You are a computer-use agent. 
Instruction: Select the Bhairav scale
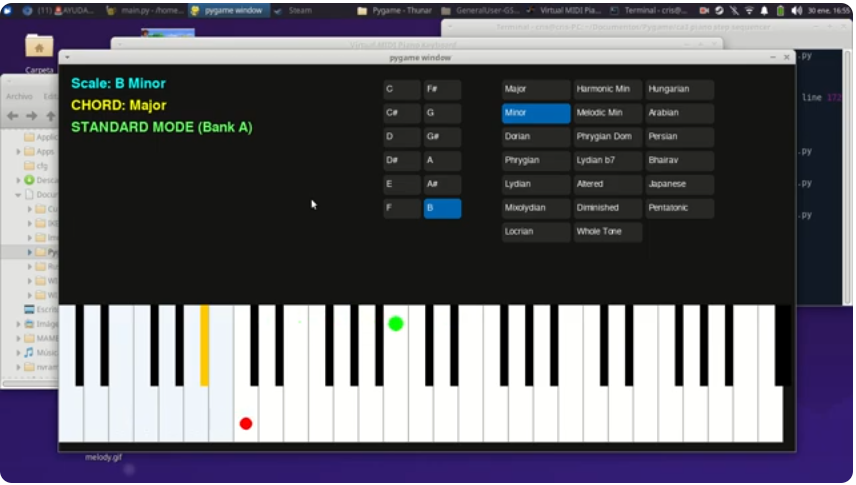pyautogui.click(x=680, y=161)
